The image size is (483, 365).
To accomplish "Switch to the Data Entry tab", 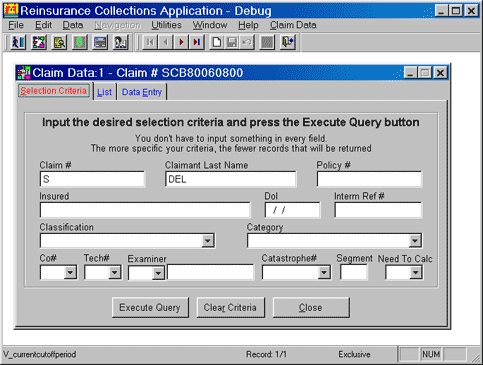I will 142,92.
